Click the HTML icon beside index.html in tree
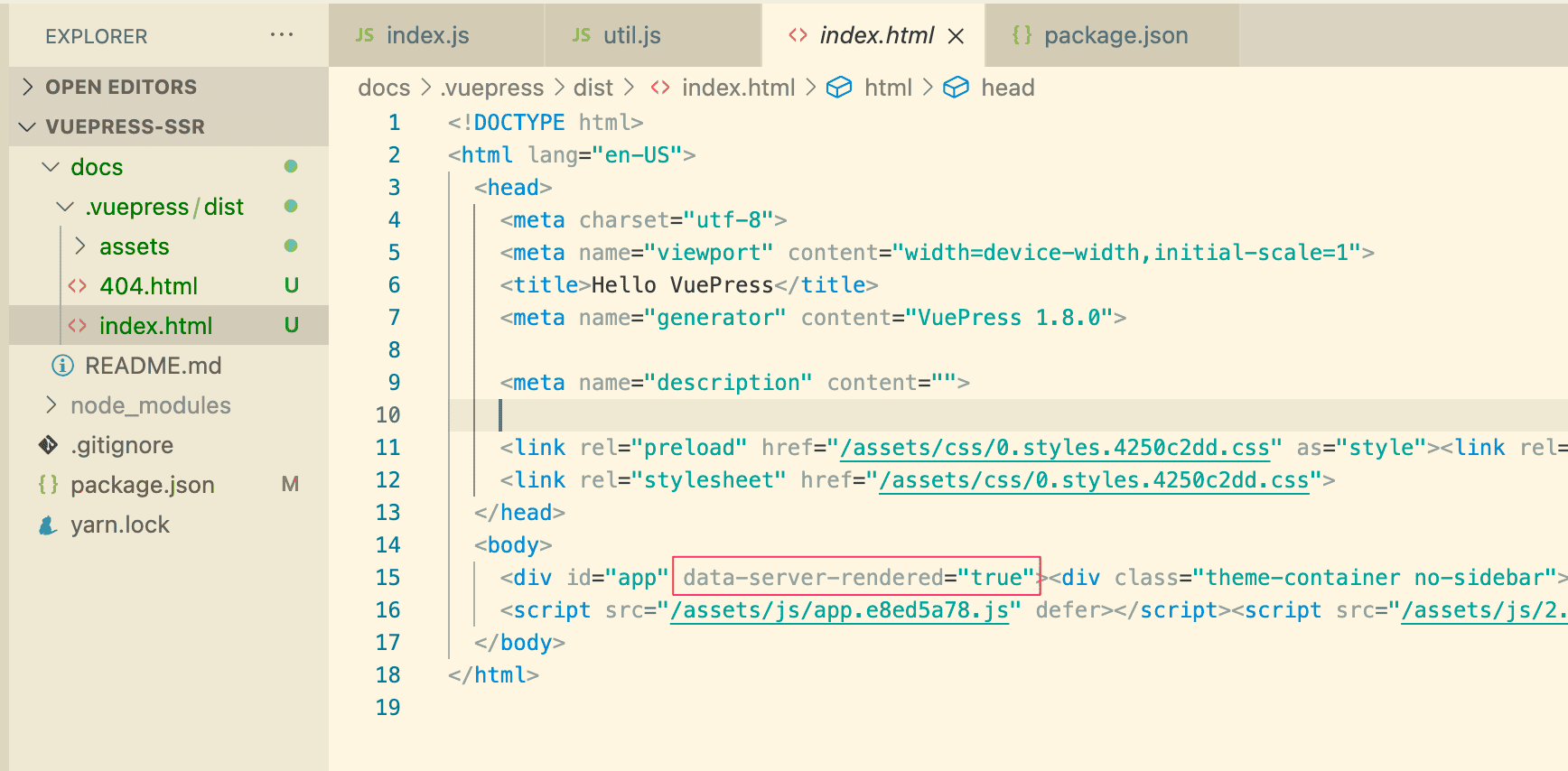Image resolution: width=1568 pixels, height=771 pixels. pos(78,326)
